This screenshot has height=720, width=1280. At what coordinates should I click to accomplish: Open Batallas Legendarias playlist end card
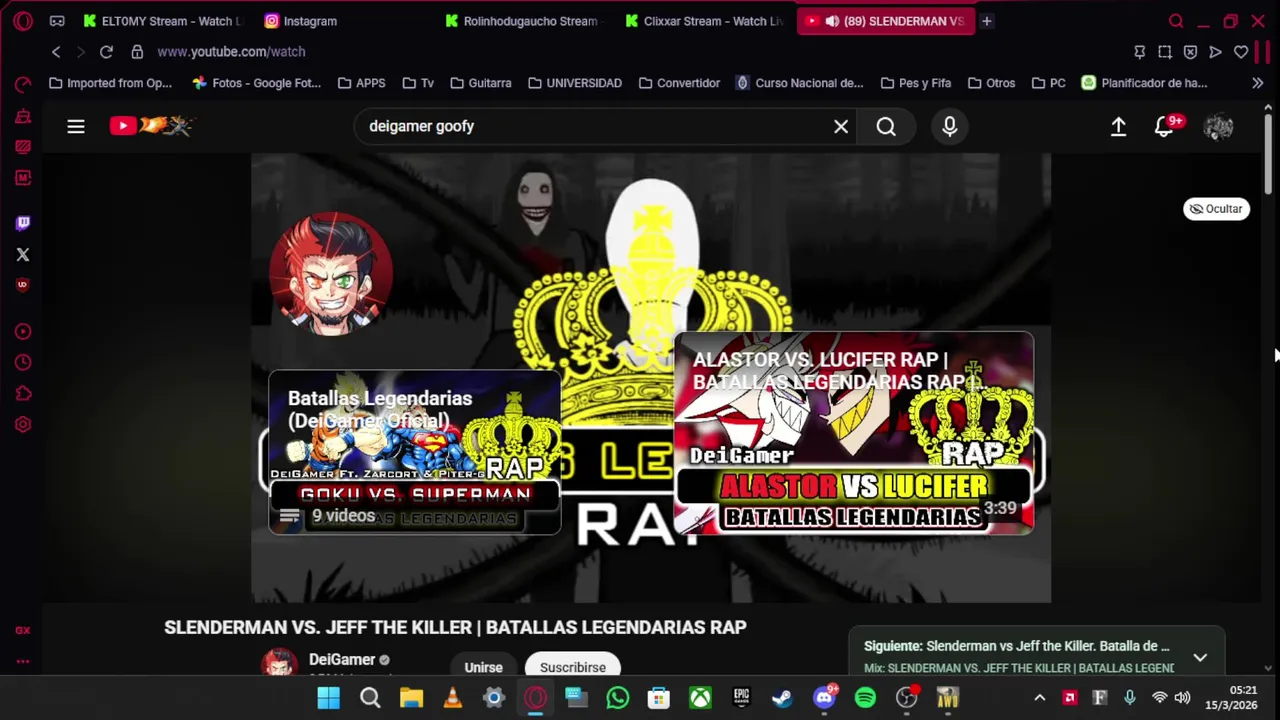pyautogui.click(x=414, y=452)
